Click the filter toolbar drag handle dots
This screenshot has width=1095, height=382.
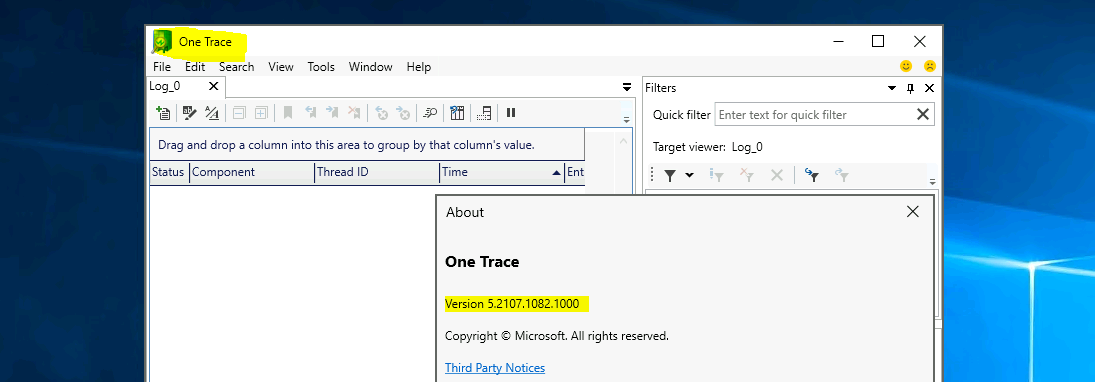pos(652,175)
